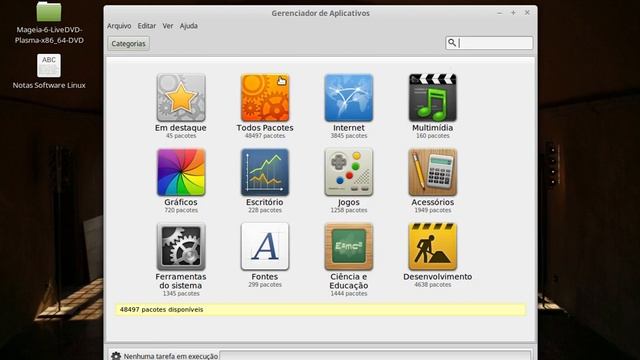Open the Desenvolvimento construction sign icon

[x=433, y=247]
